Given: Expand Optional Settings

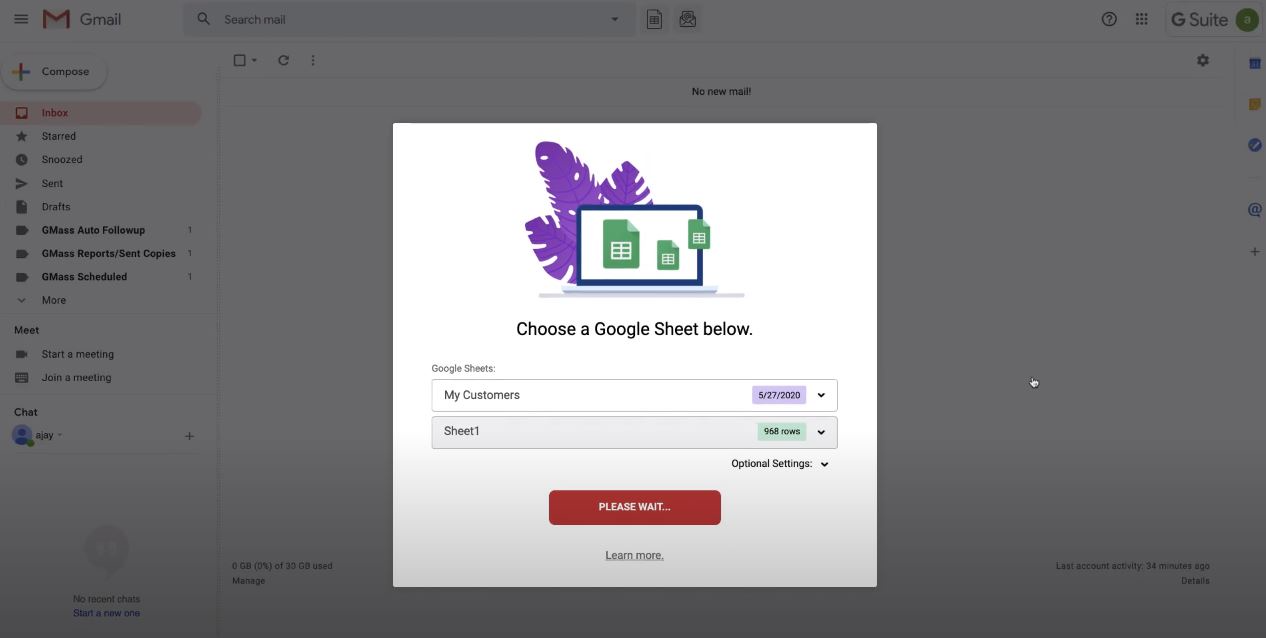Looking at the screenshot, I should pyautogui.click(x=780, y=464).
